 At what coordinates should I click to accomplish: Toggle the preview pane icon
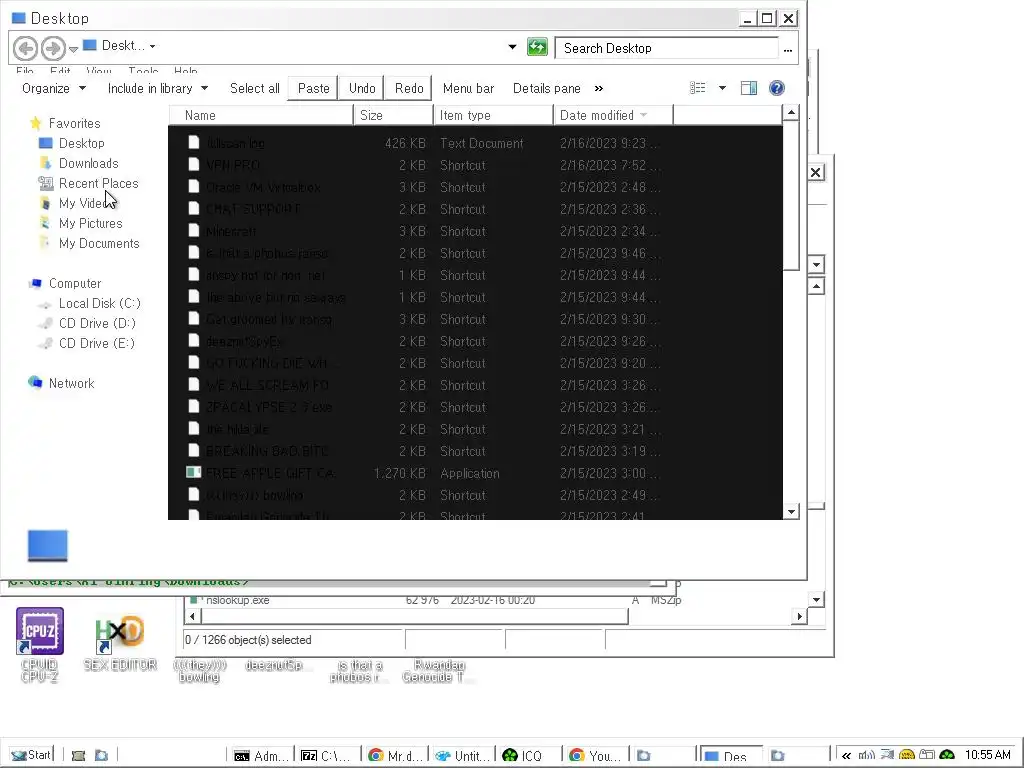click(749, 88)
